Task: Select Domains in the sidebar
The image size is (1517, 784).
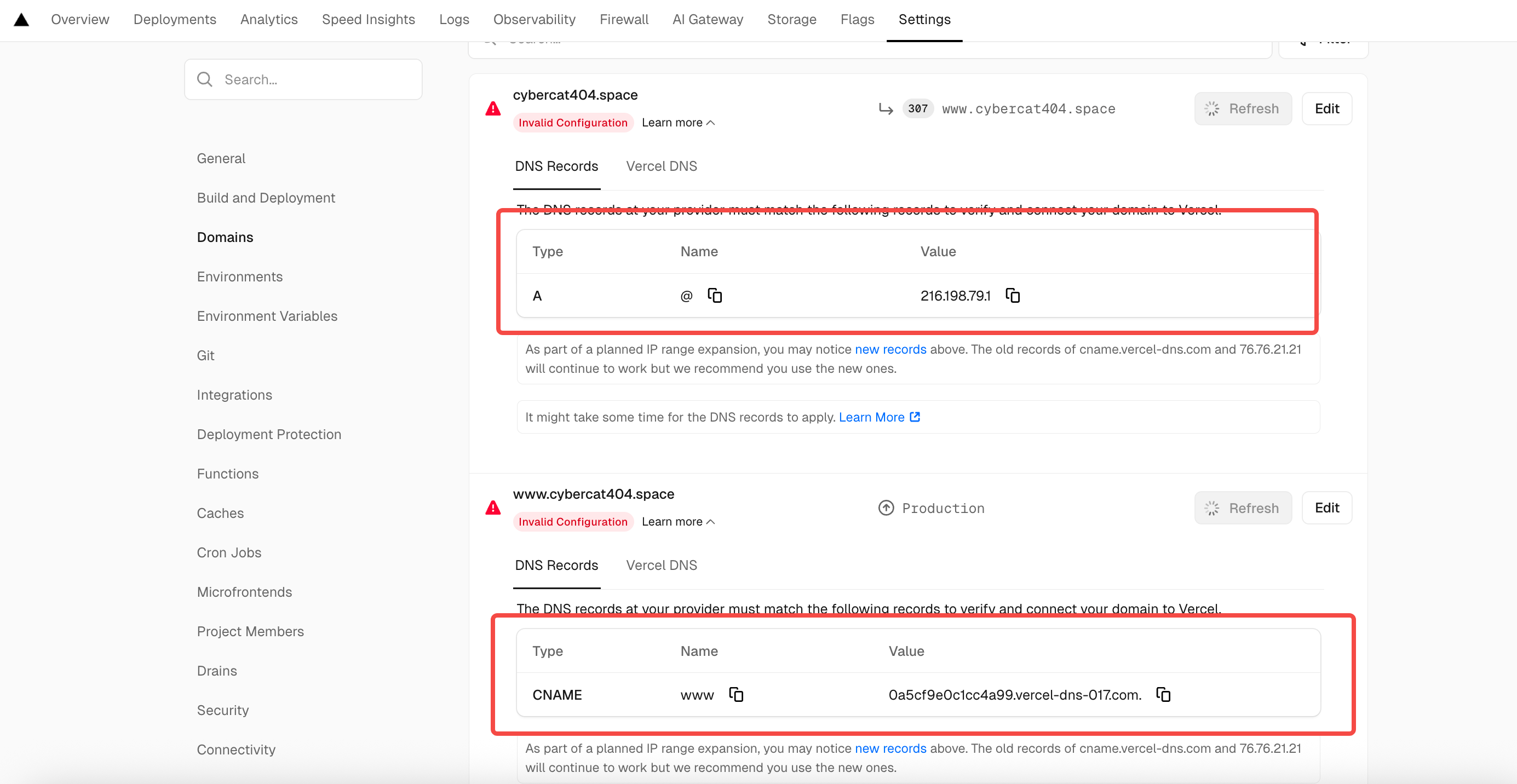Action: [225, 237]
